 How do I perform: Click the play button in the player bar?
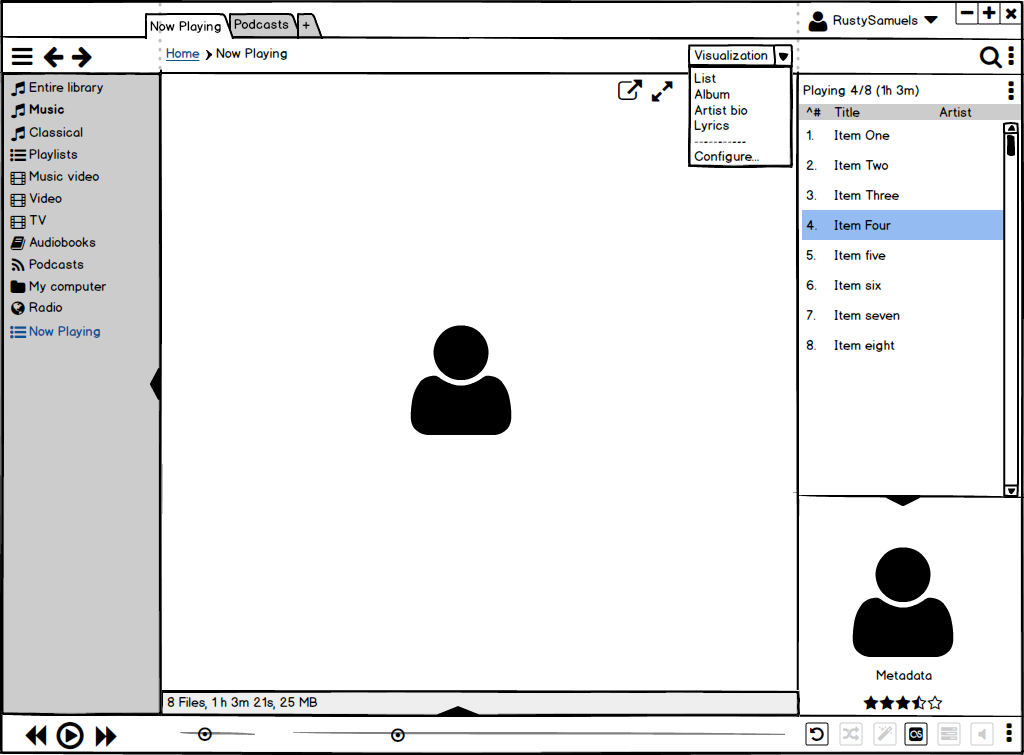(x=69, y=736)
